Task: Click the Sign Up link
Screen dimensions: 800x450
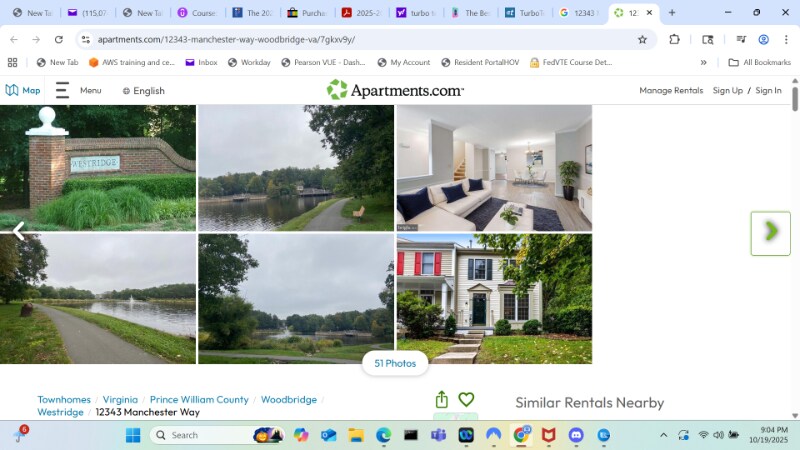Action: coord(727,91)
